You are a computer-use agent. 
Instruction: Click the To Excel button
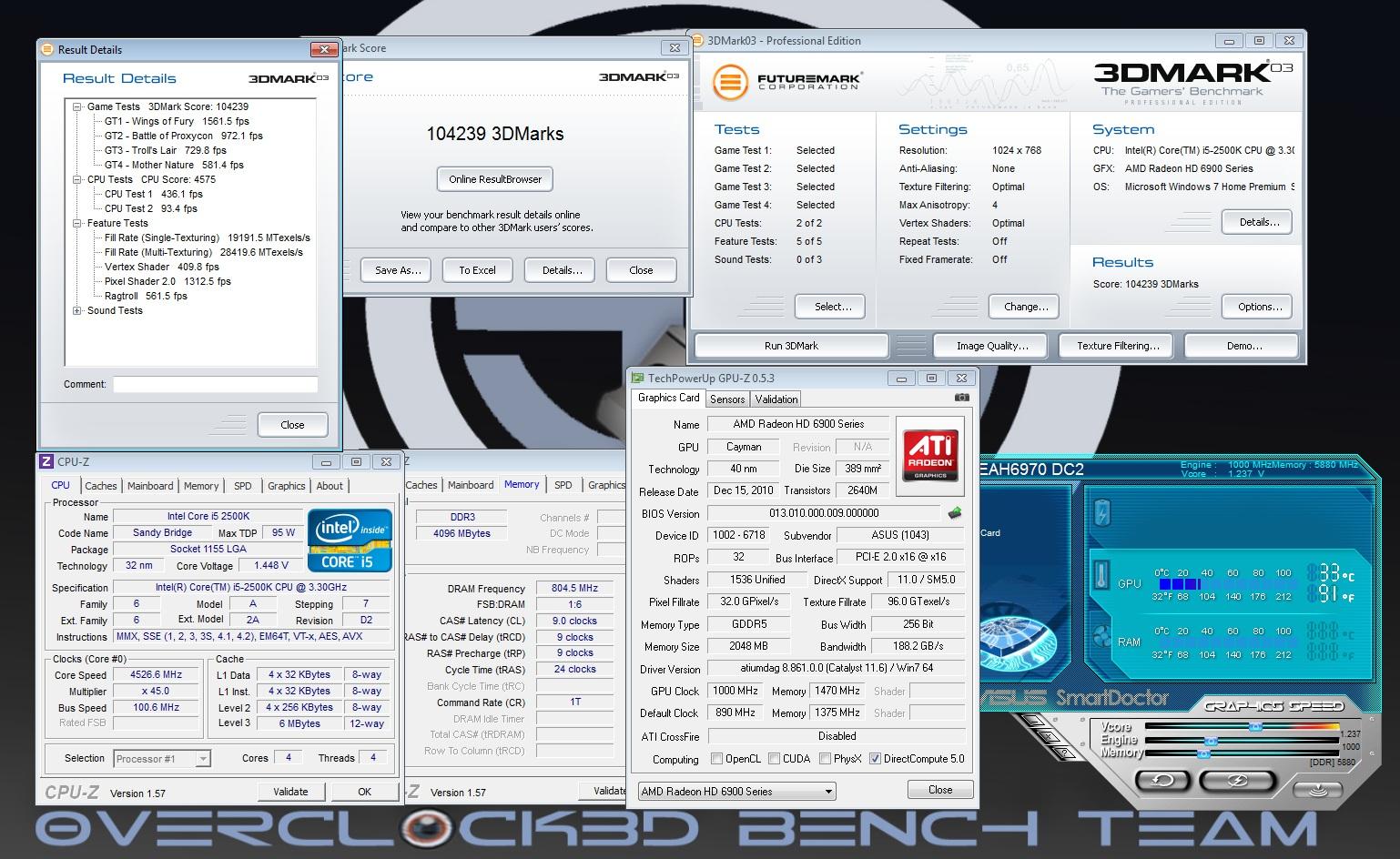[x=478, y=270]
